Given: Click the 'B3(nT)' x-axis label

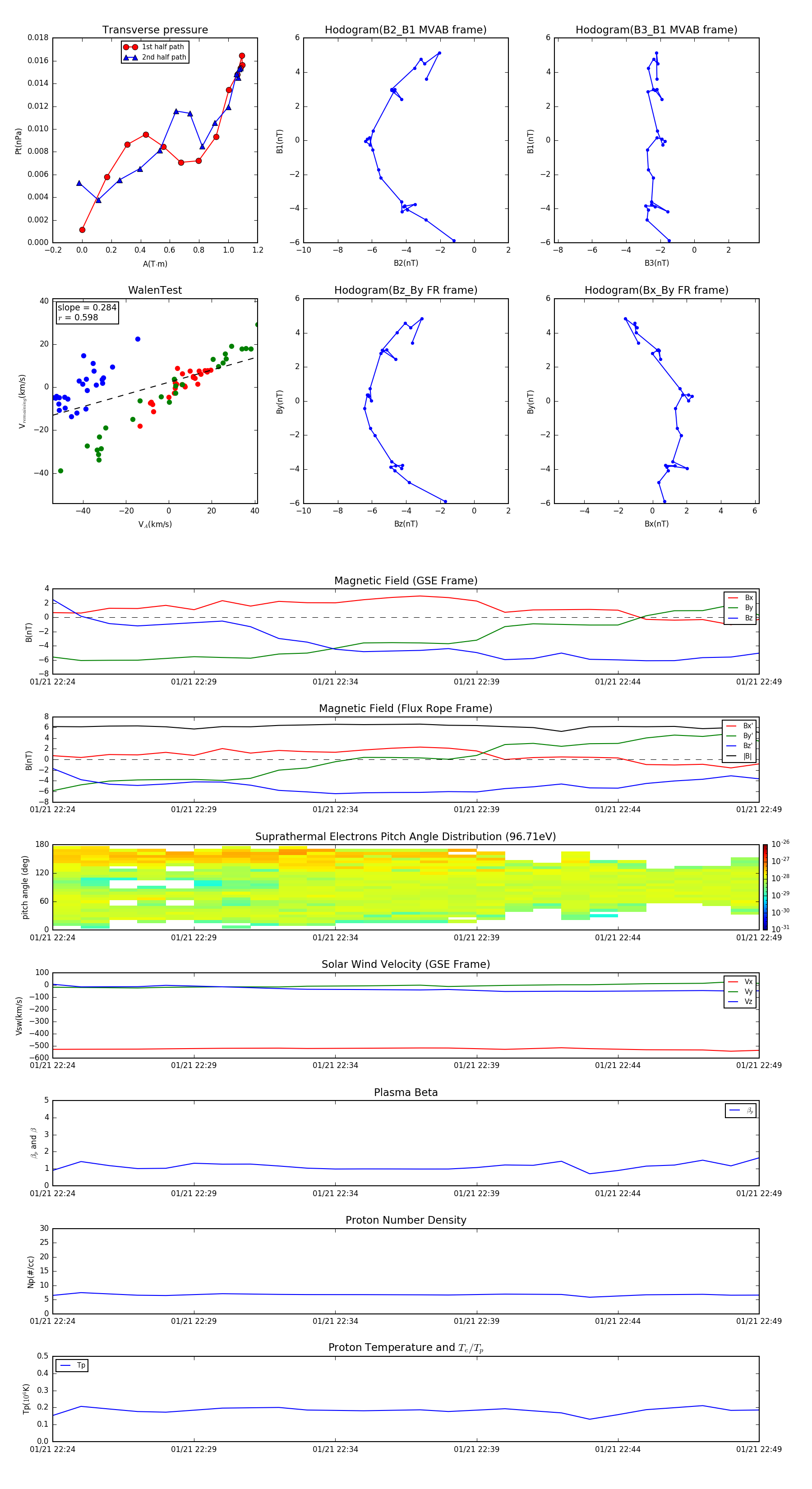Looking at the screenshot, I should (656, 263).
